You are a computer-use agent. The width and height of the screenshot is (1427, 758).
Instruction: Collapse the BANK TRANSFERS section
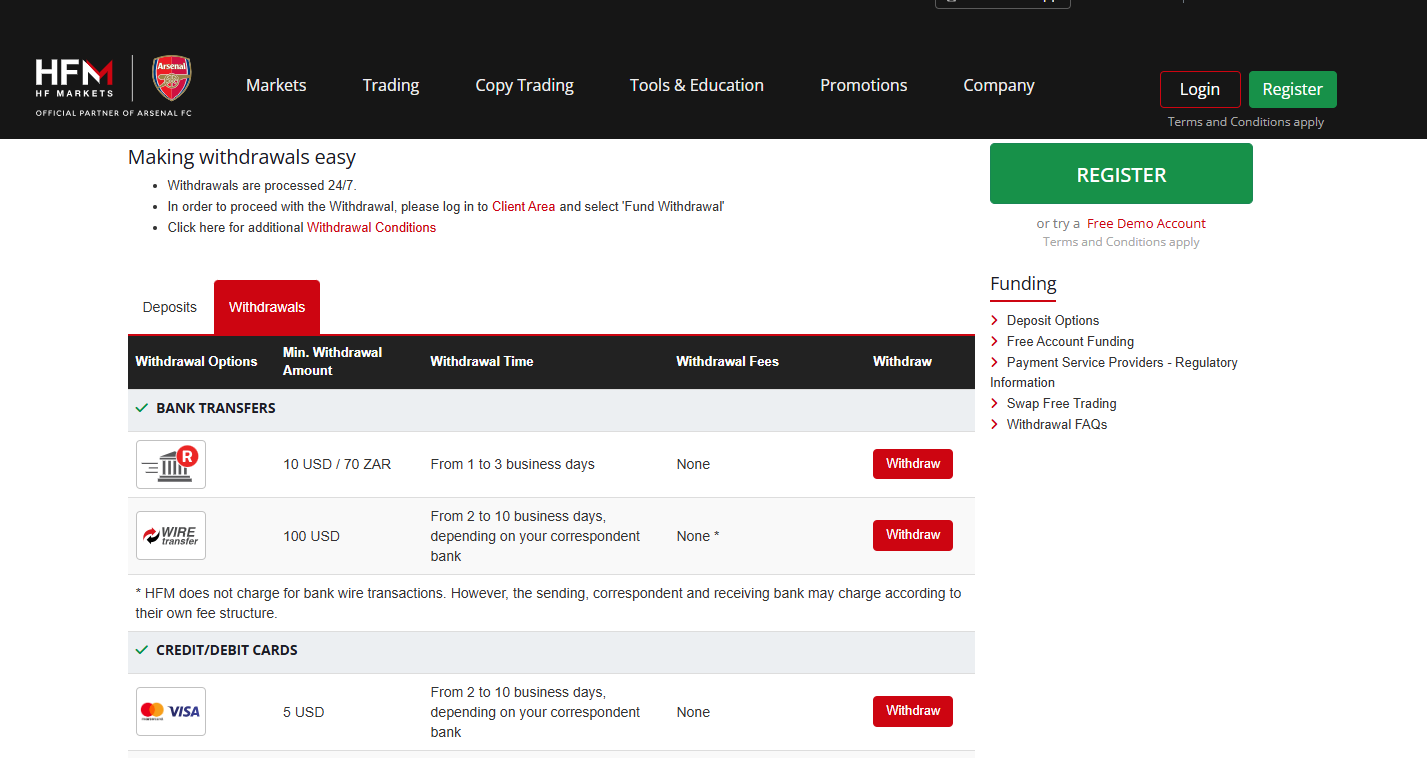[551, 409]
